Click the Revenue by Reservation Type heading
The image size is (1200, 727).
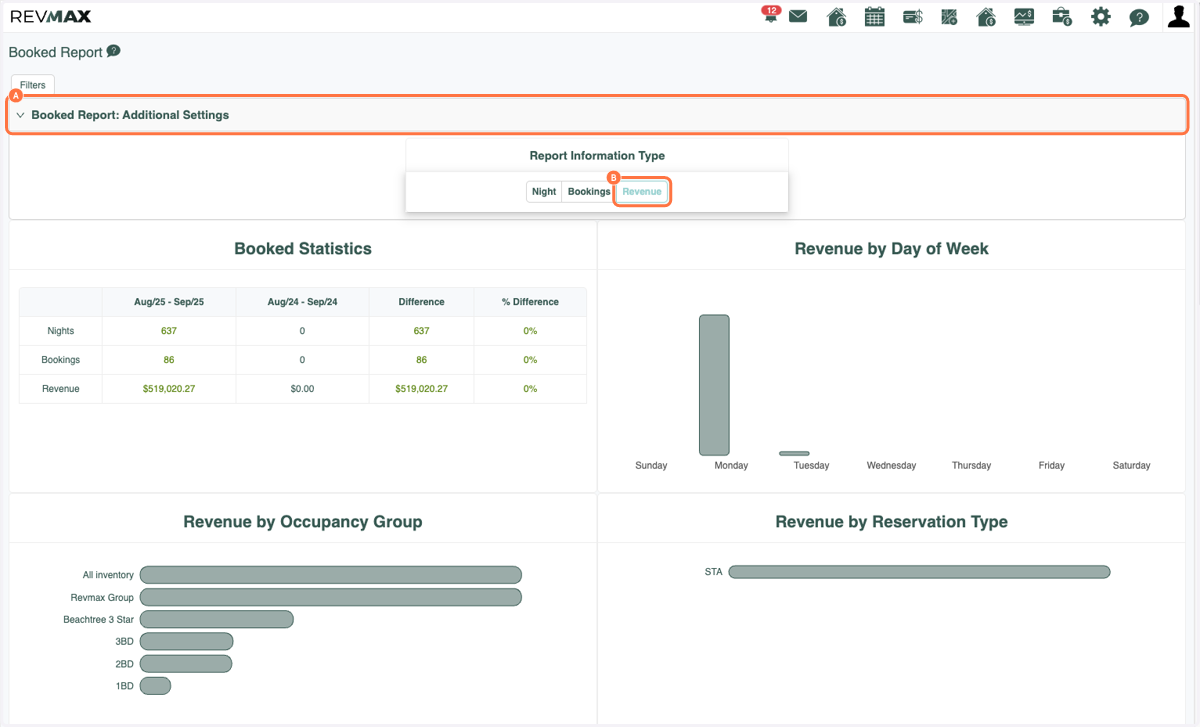pos(891,522)
